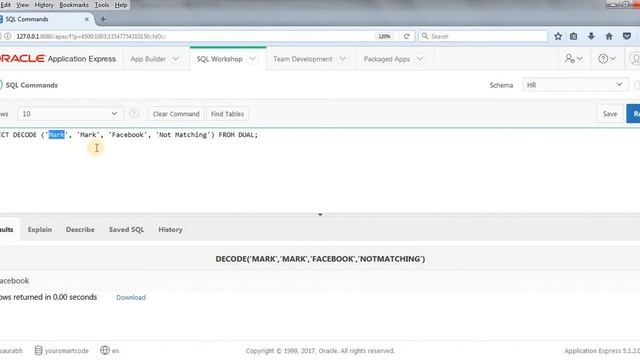The image size is (640, 360).
Task: Expand the SQL Workshop dropdown arrow
Action: 253,59
